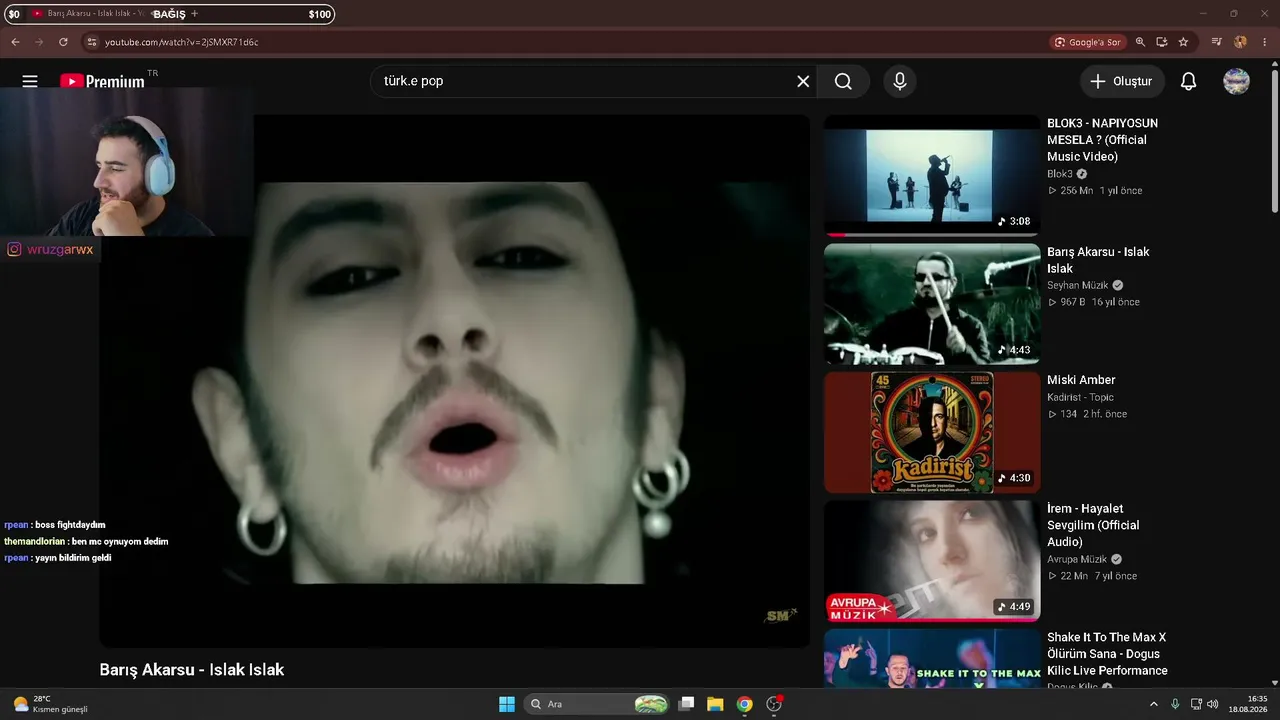Open Google Chrome from the taskbar
1280x720 pixels.
coord(744,704)
